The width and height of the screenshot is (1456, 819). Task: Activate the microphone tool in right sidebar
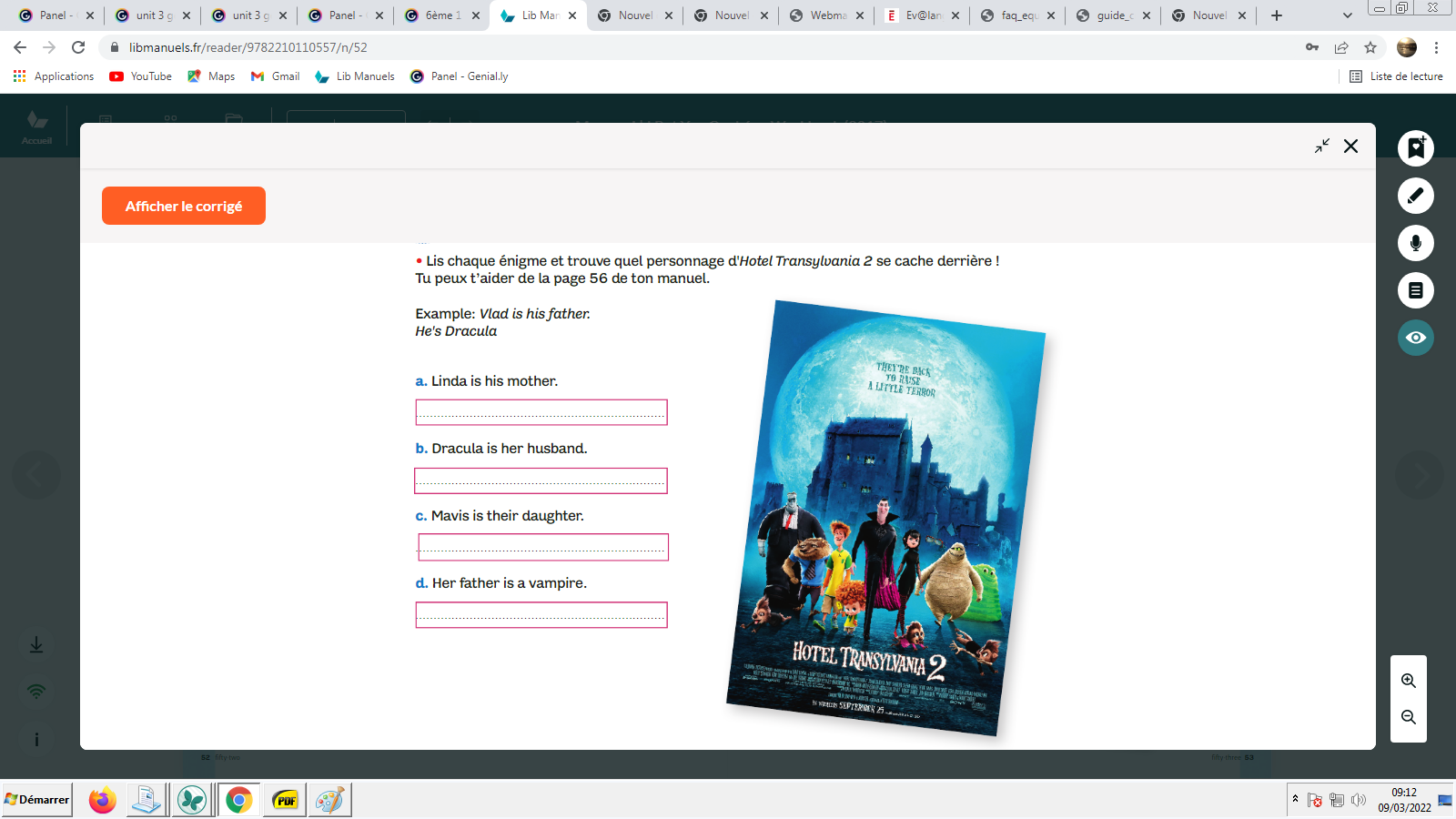pos(1415,243)
